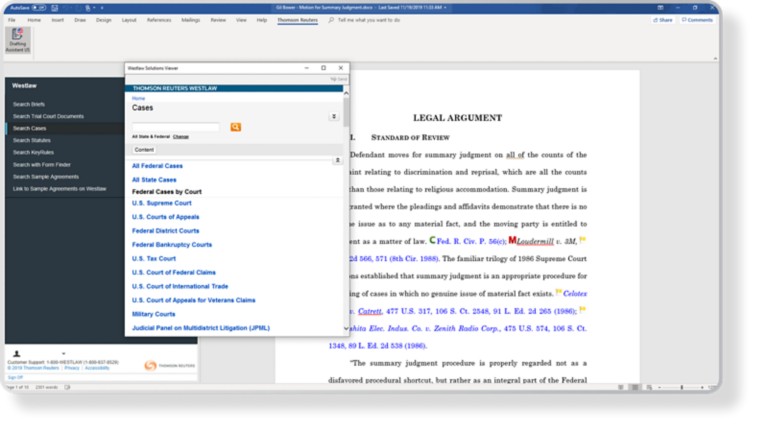Open the Federal District Courts link
768x432 pixels.
tap(166, 231)
